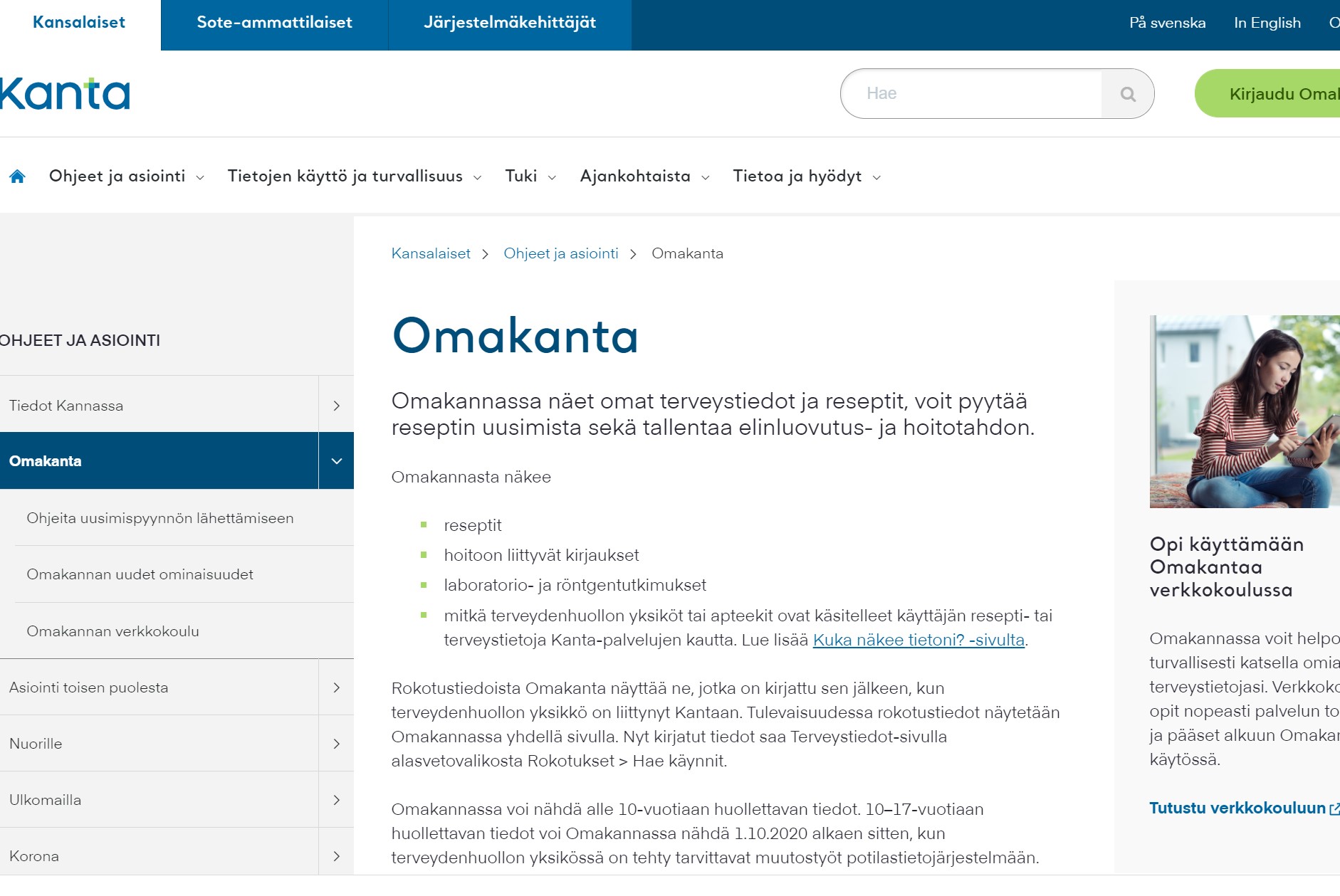The width and height of the screenshot is (1340, 896).
Task: Expand the Nuorille sidebar arrow
Action: tap(337, 744)
